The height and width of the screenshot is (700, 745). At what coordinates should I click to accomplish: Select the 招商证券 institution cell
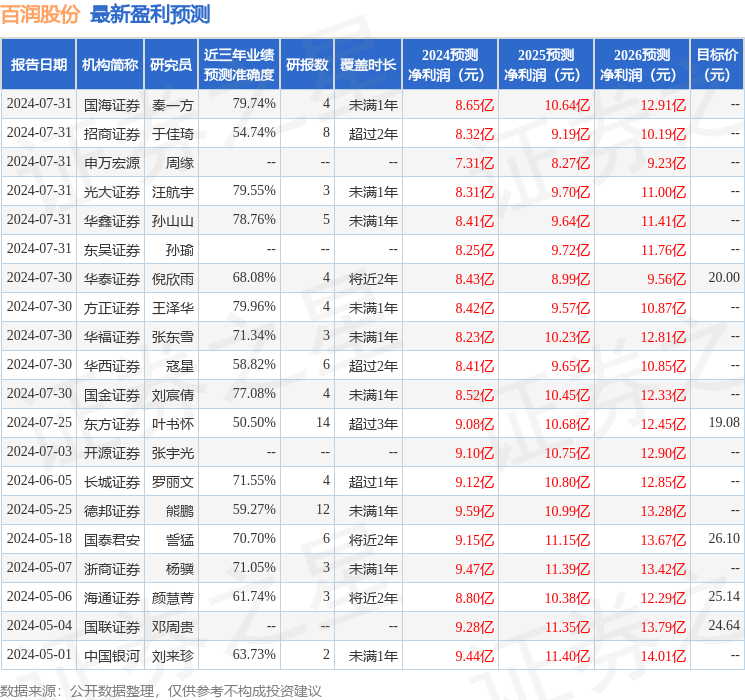(x=112, y=134)
